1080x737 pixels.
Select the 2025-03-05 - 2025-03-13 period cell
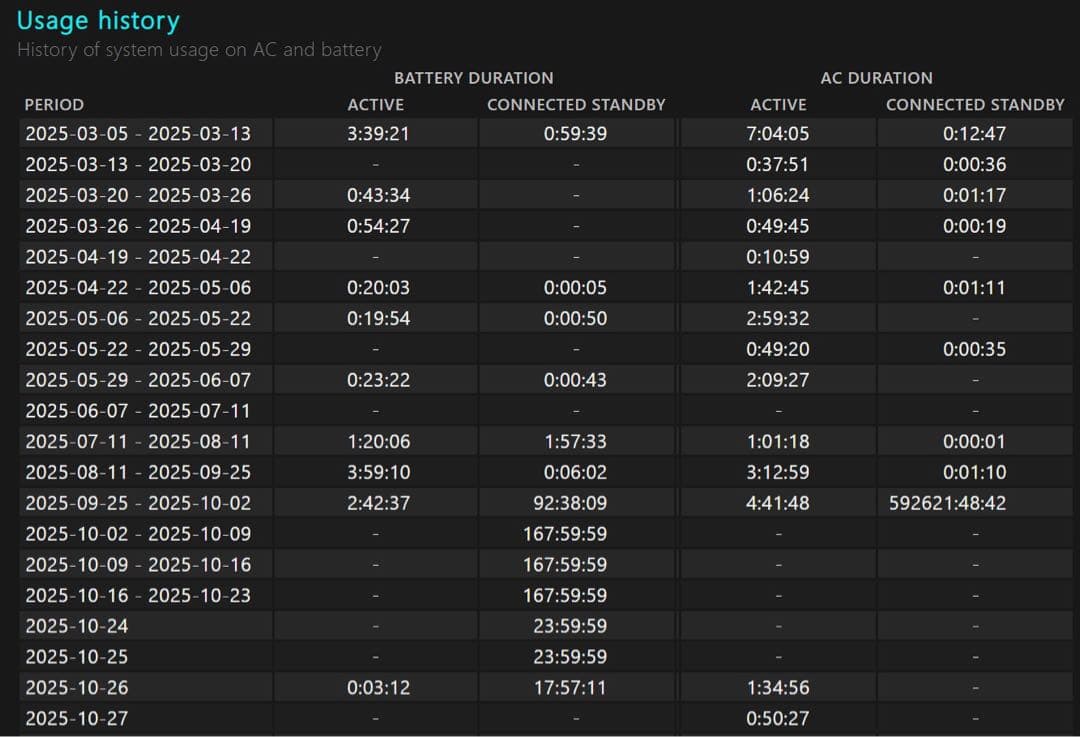pyautogui.click(x=138, y=134)
